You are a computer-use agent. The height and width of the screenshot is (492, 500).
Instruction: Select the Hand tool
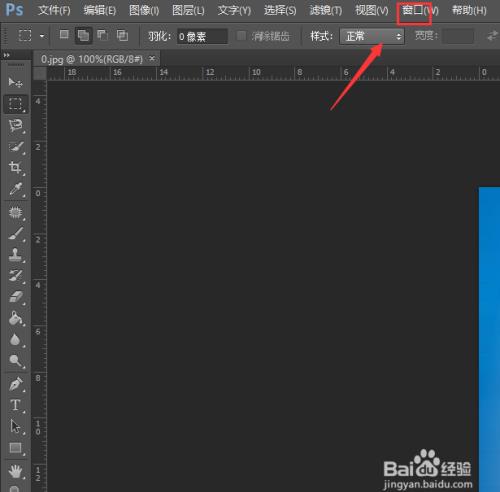click(x=16, y=471)
